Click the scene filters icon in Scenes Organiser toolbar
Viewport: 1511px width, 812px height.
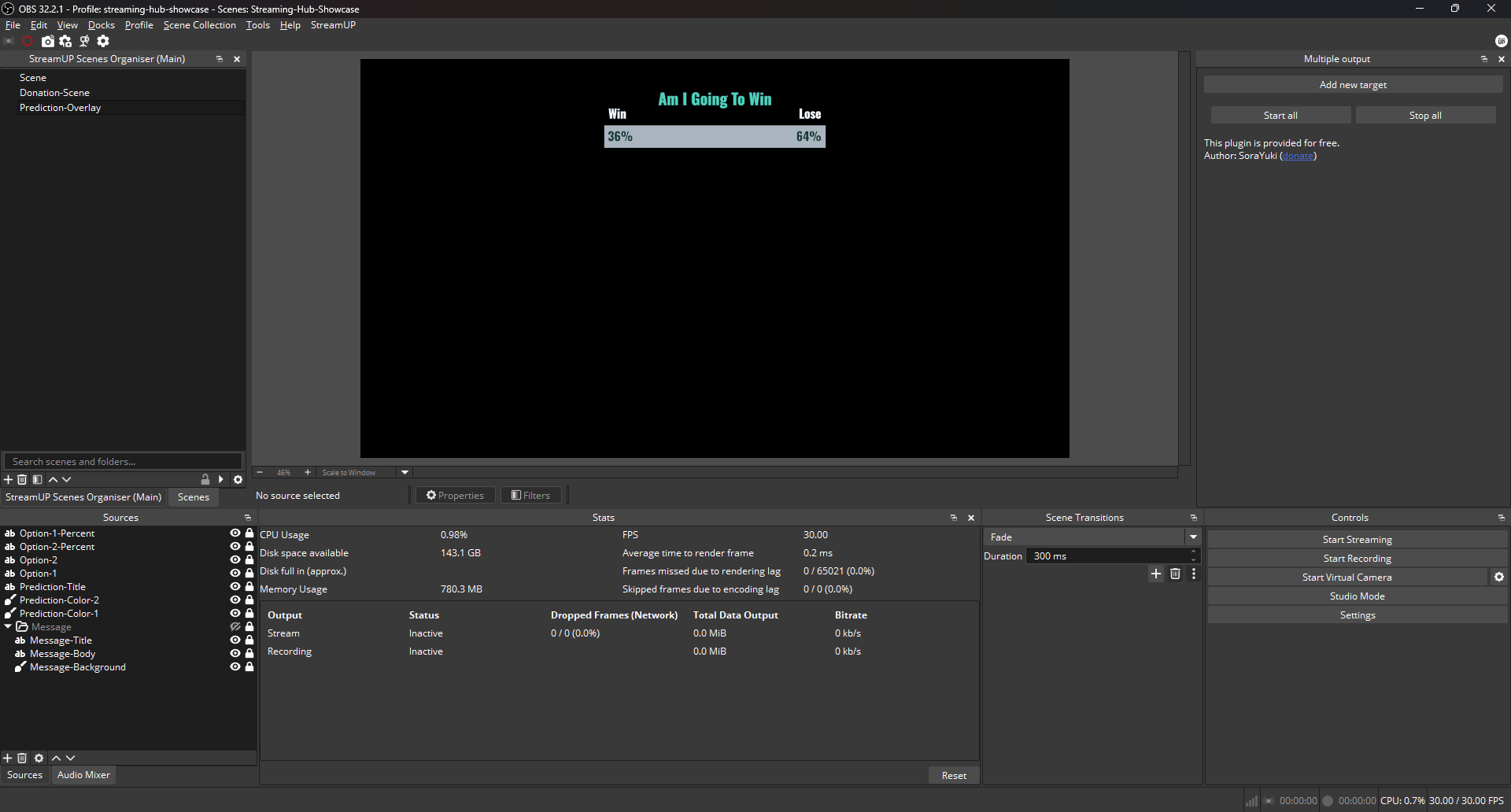tap(37, 479)
